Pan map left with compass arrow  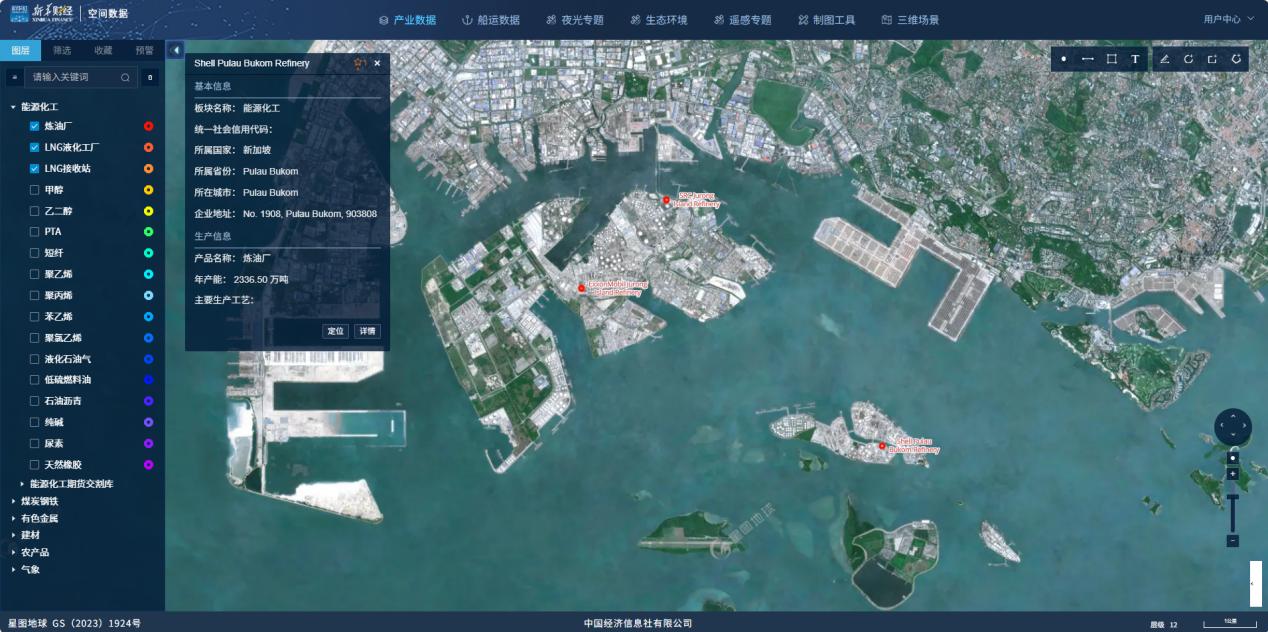click(x=1221, y=427)
